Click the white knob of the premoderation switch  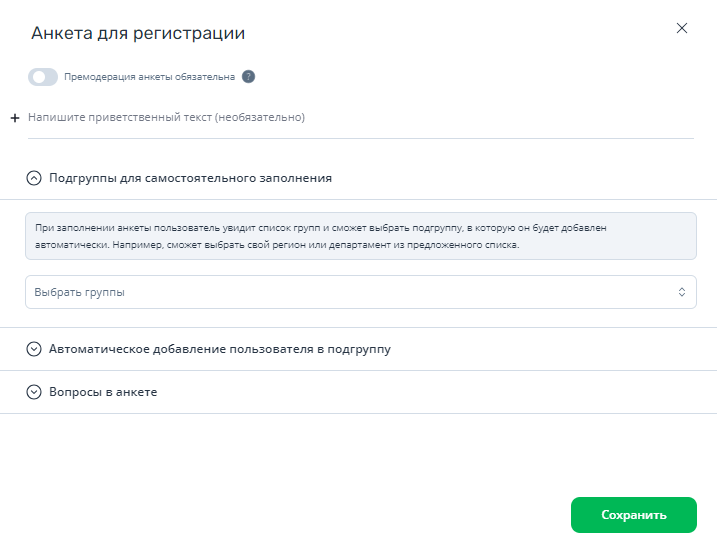tap(39, 77)
